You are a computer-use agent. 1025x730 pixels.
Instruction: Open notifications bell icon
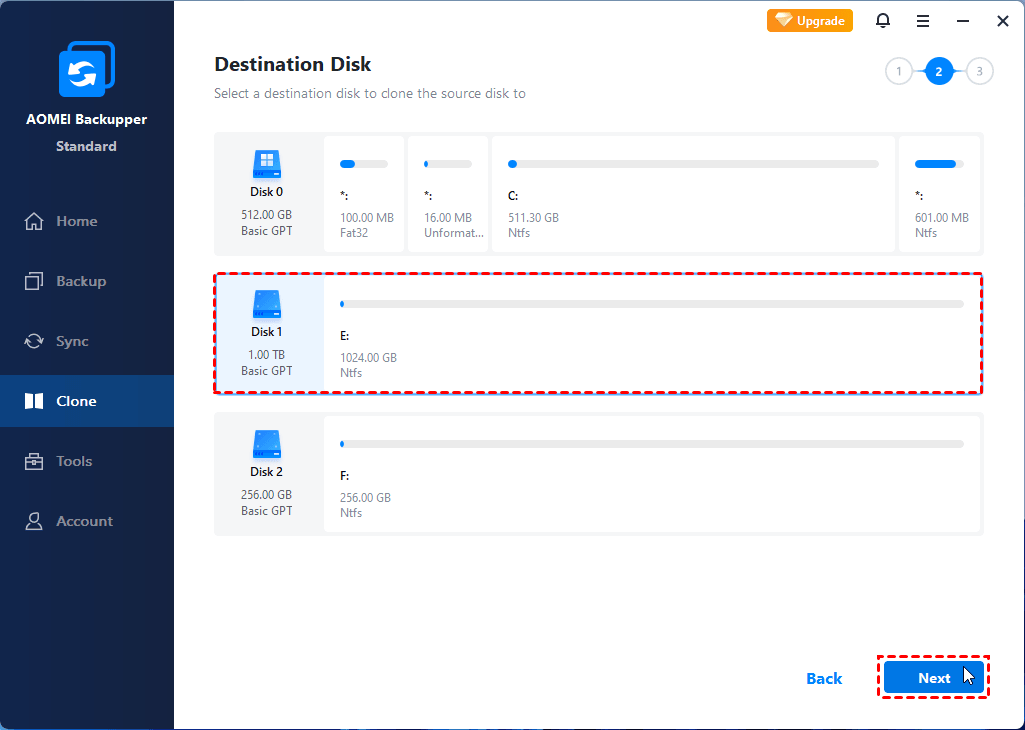tap(883, 21)
